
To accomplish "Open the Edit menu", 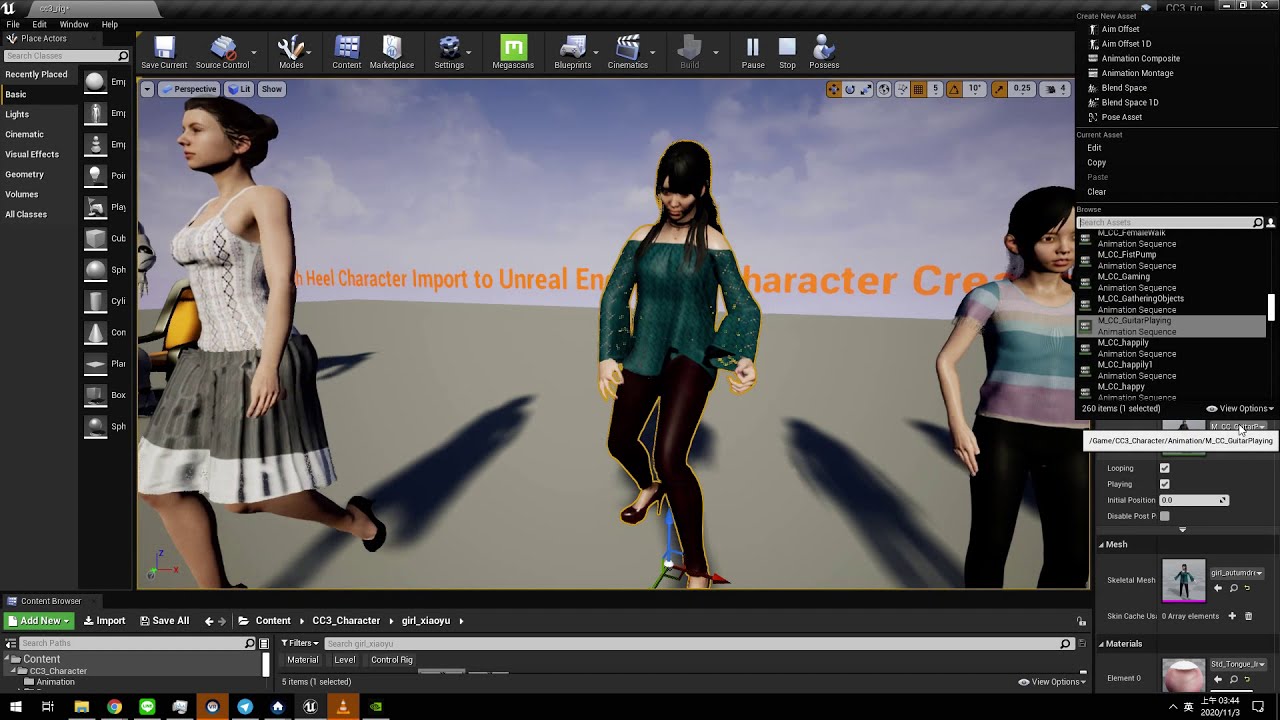I will (x=40, y=24).
